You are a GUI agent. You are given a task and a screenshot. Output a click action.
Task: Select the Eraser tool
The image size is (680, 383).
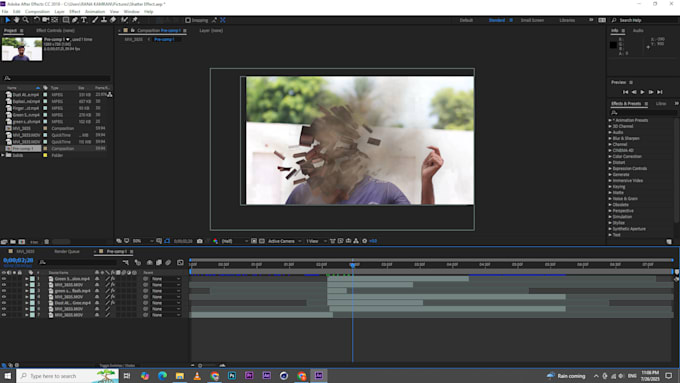coord(113,20)
